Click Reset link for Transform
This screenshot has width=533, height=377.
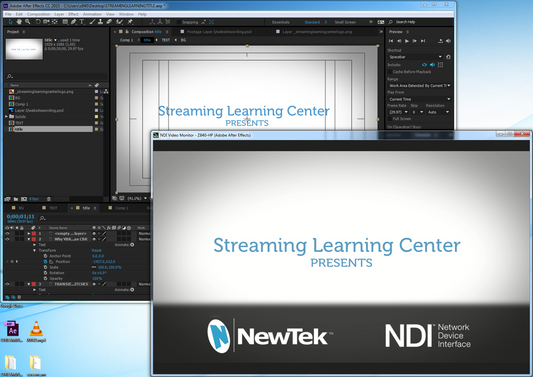pos(97,250)
